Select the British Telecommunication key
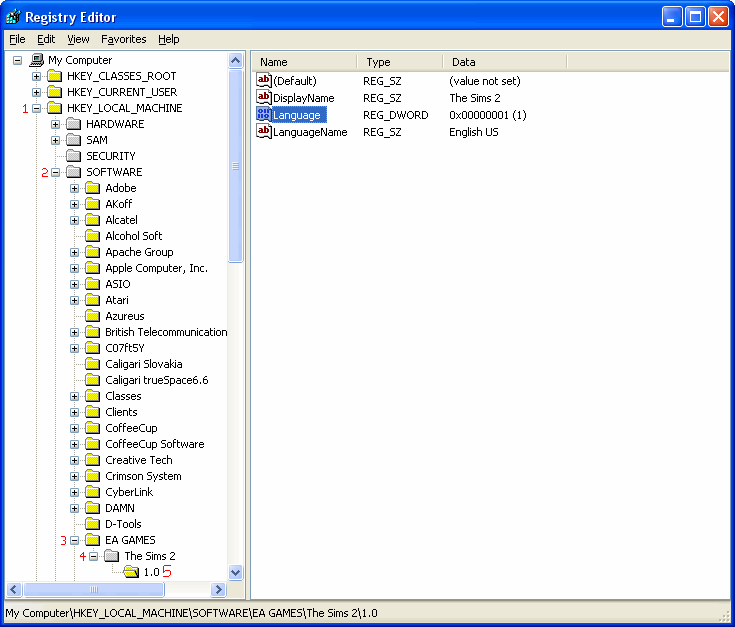This screenshot has width=735, height=627. click(166, 332)
